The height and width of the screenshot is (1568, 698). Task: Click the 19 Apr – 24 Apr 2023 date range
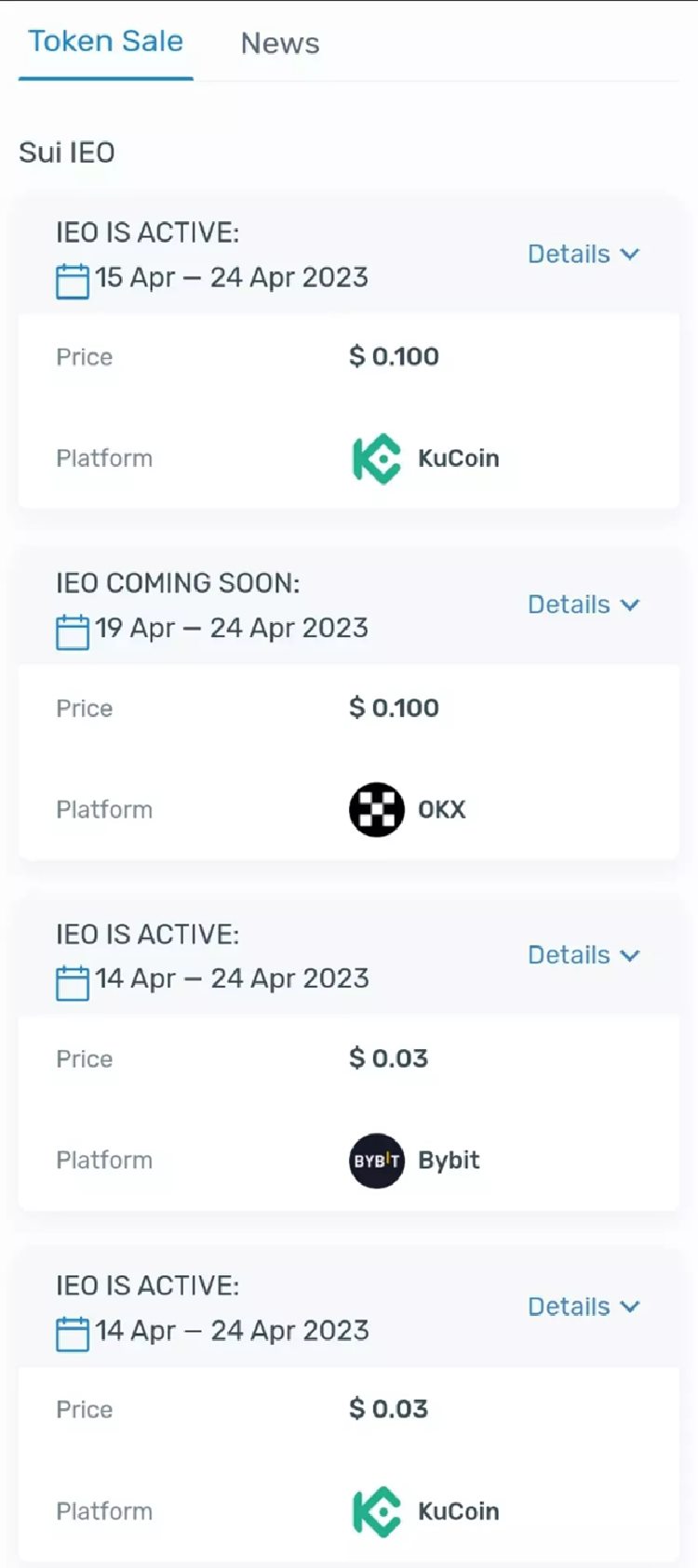(232, 628)
